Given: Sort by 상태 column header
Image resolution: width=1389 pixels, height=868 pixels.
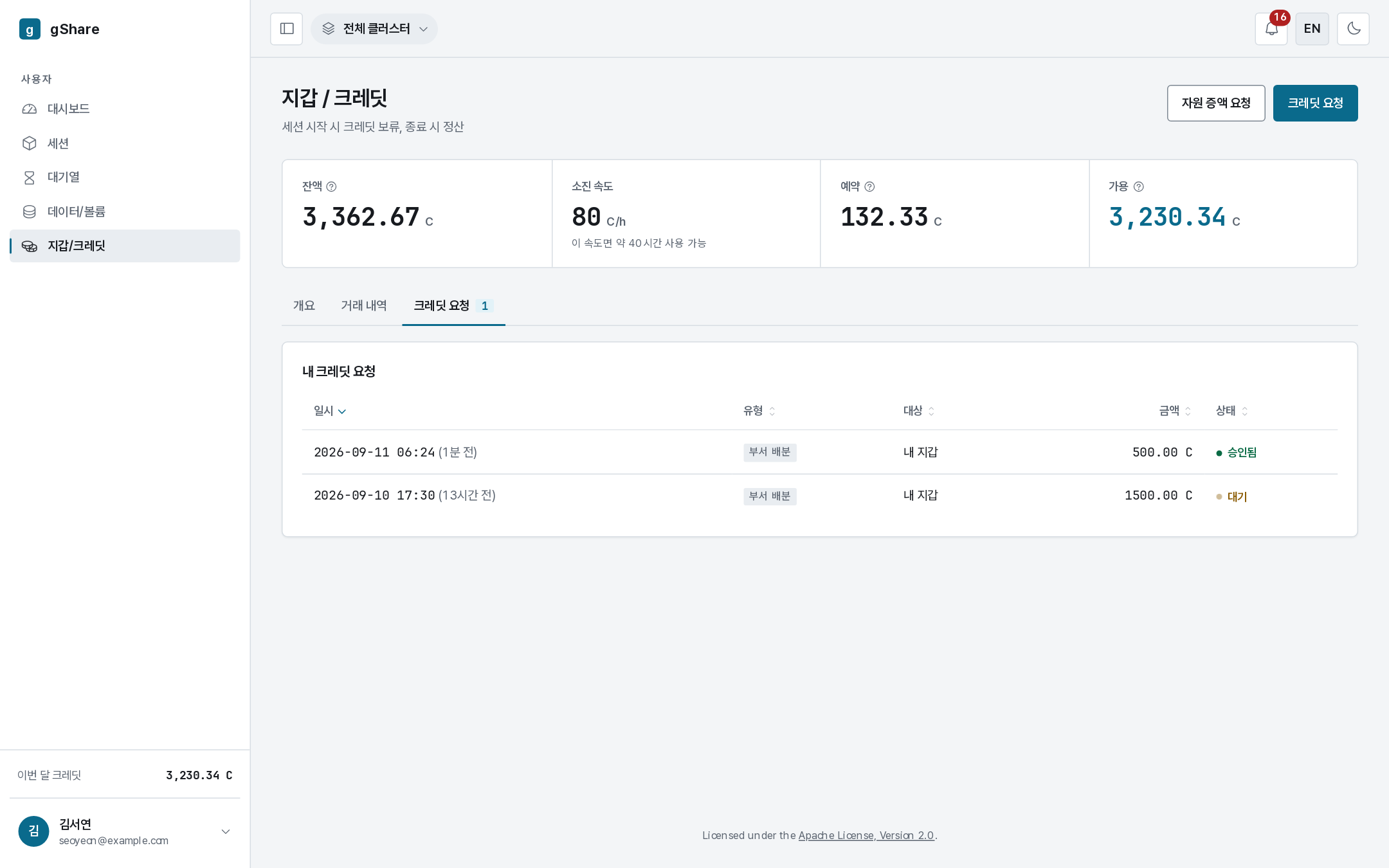Looking at the screenshot, I should (x=1231, y=411).
